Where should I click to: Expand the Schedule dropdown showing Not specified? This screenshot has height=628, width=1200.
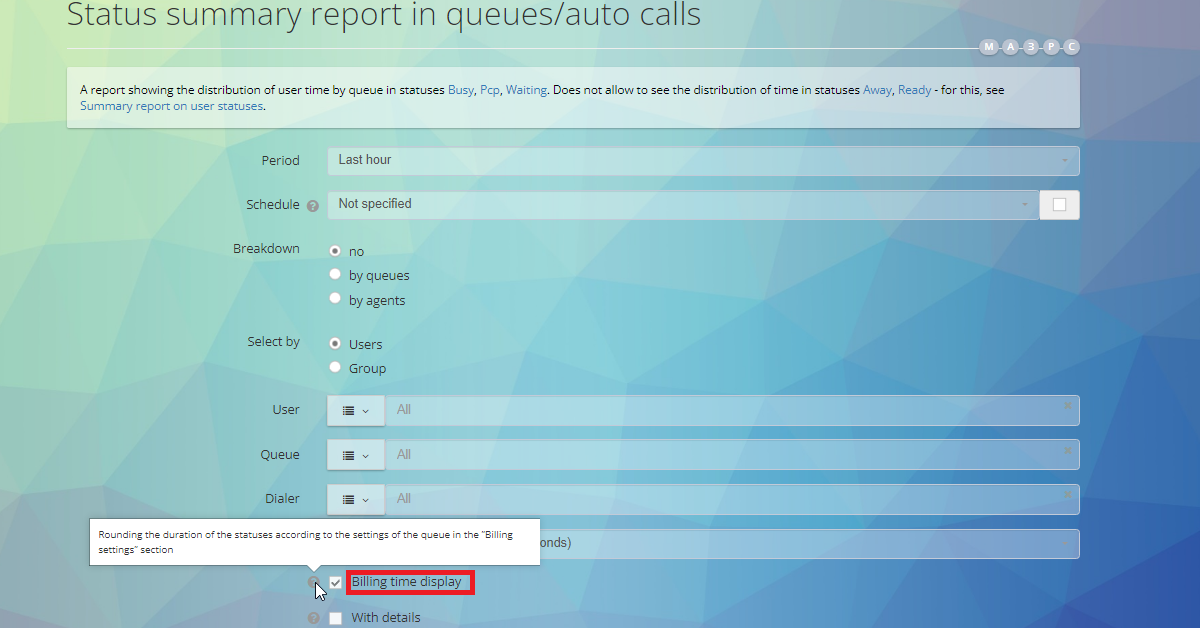(x=683, y=204)
